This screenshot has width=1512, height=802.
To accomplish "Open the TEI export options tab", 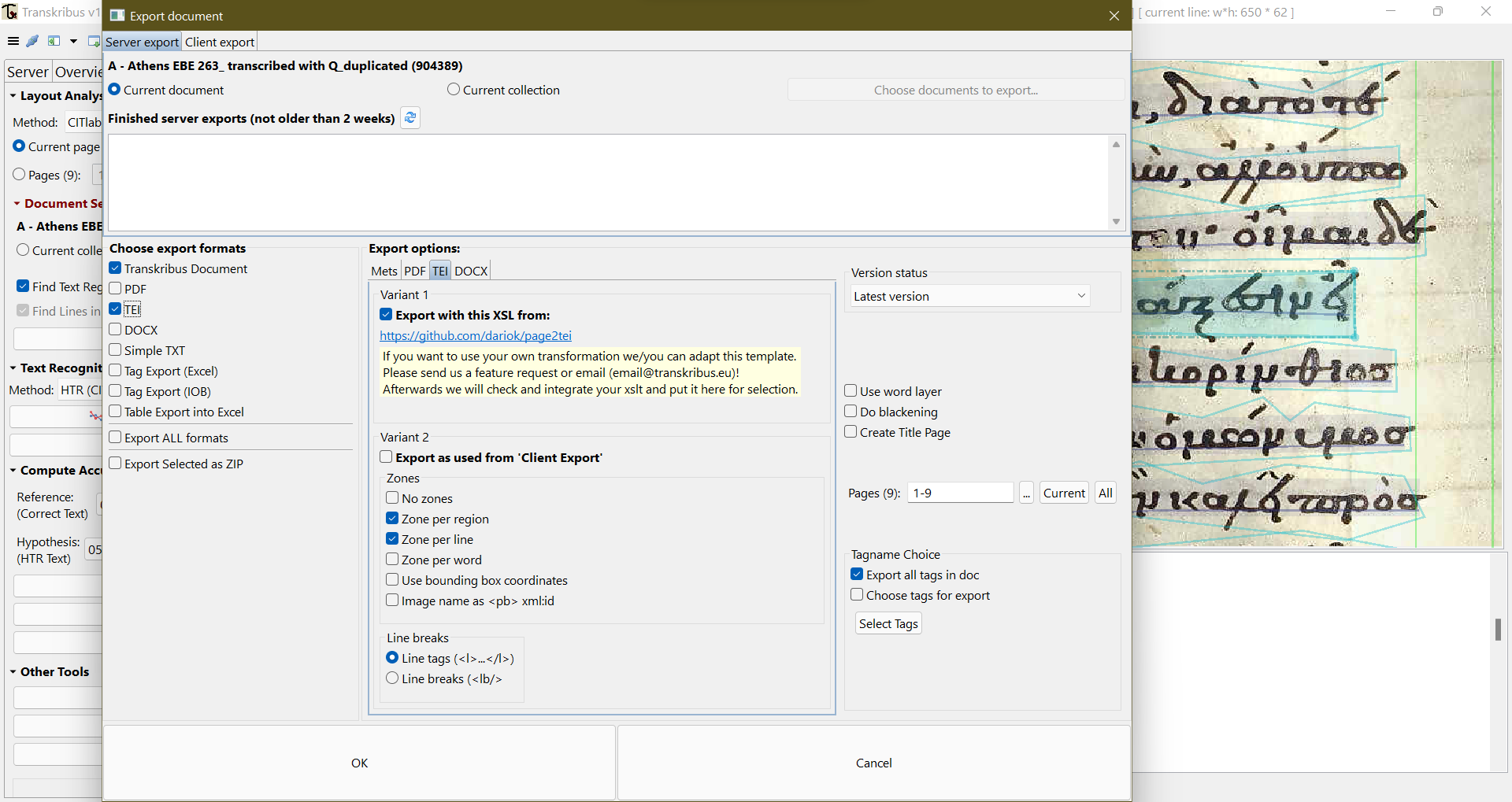I will point(440,271).
